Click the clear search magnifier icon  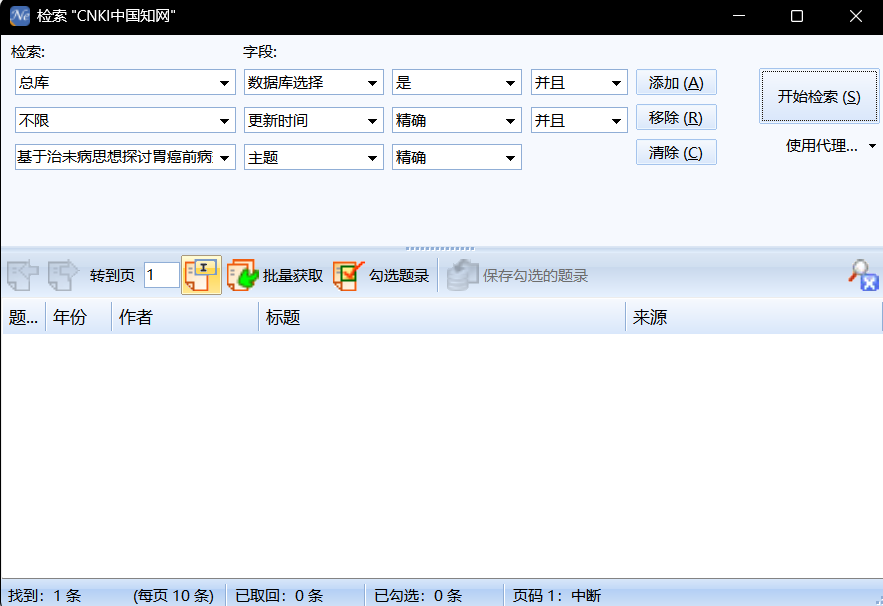[x=863, y=275]
